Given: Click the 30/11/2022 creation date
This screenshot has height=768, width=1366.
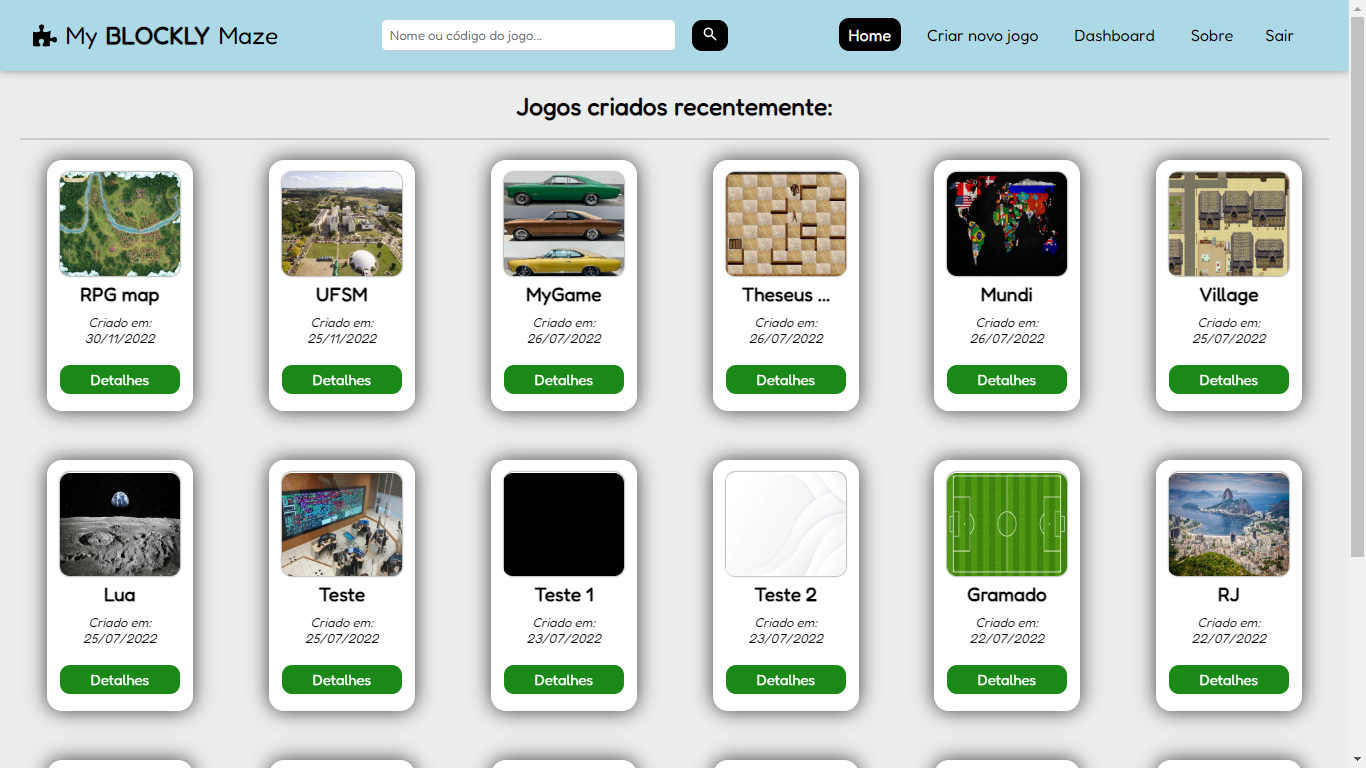Looking at the screenshot, I should point(120,339).
